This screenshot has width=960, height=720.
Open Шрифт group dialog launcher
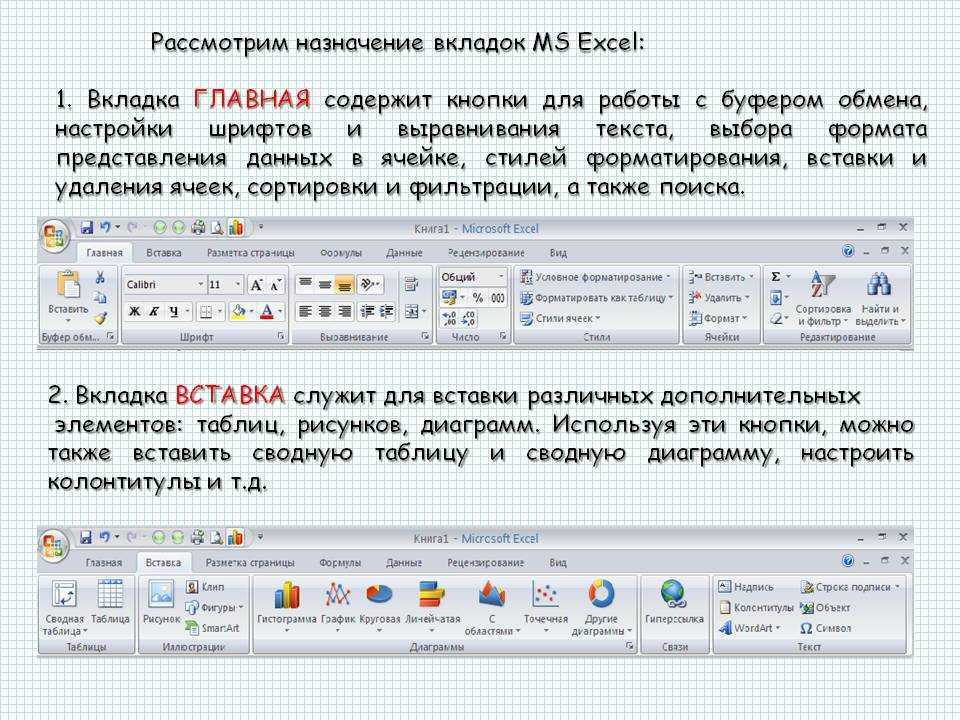coord(281,336)
